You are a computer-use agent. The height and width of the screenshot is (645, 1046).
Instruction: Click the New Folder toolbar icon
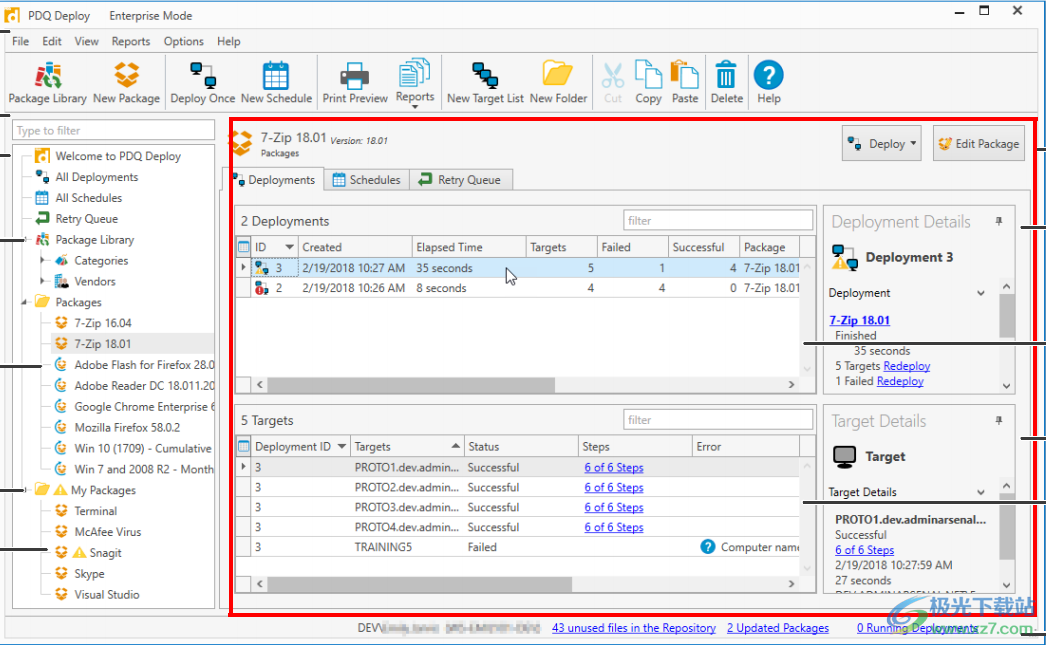[x=558, y=83]
